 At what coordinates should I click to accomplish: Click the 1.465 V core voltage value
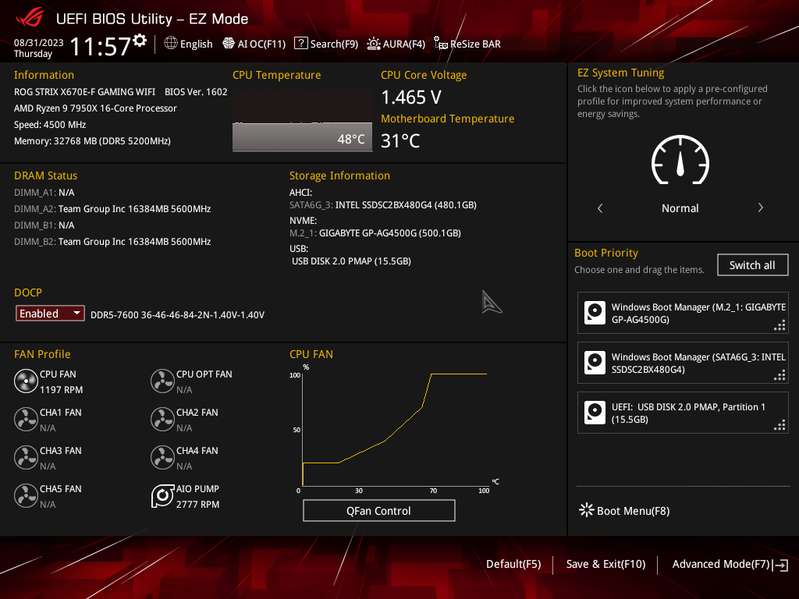click(x=411, y=97)
